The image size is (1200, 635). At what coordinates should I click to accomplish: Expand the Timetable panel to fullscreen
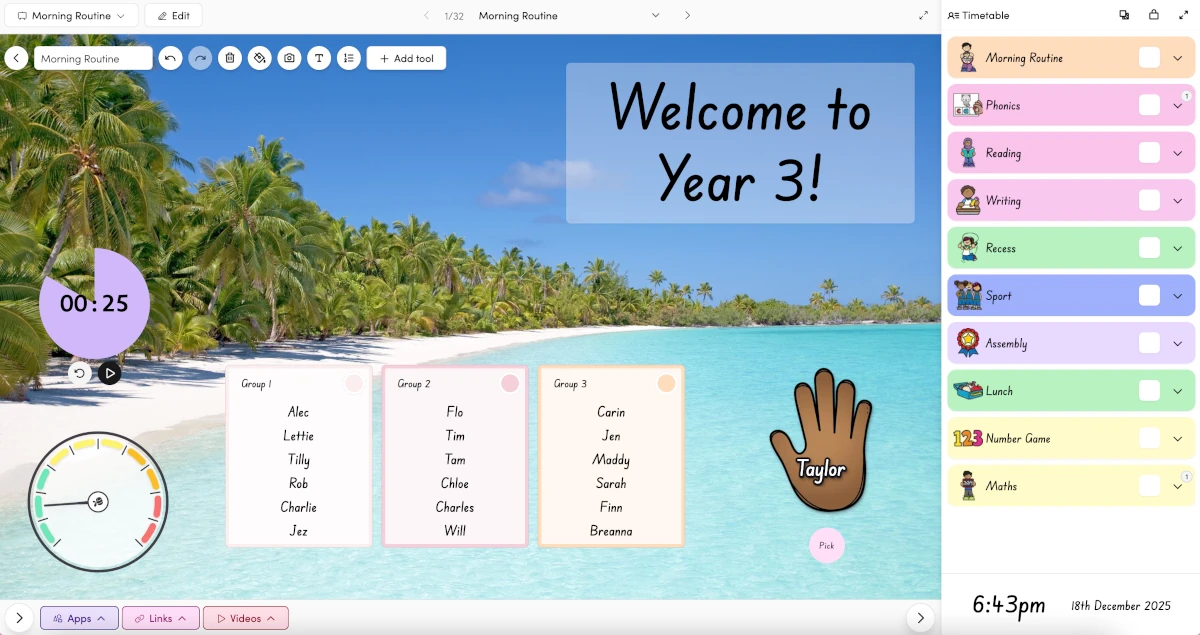[x=1184, y=15]
